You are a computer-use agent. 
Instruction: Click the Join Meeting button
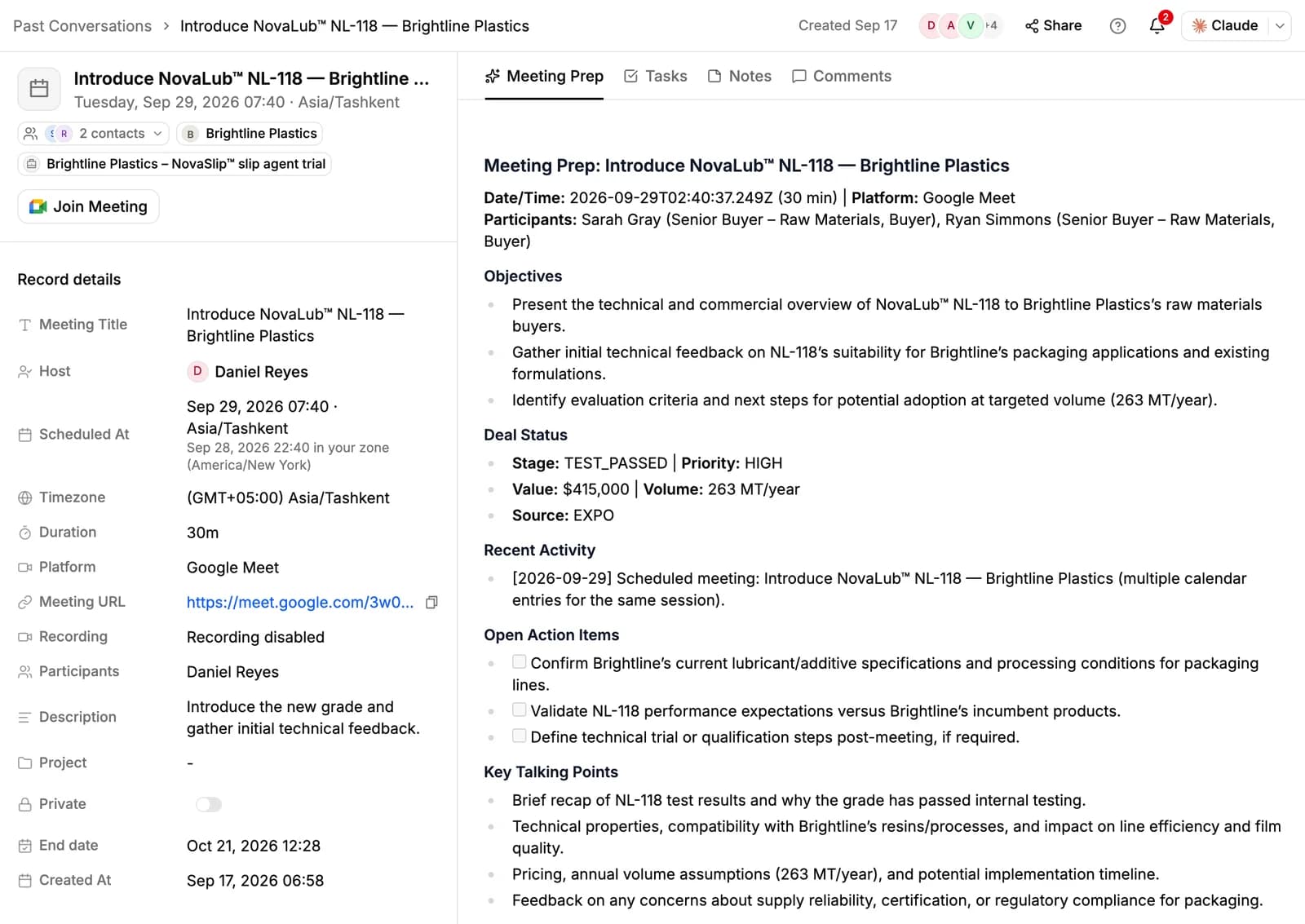click(88, 206)
